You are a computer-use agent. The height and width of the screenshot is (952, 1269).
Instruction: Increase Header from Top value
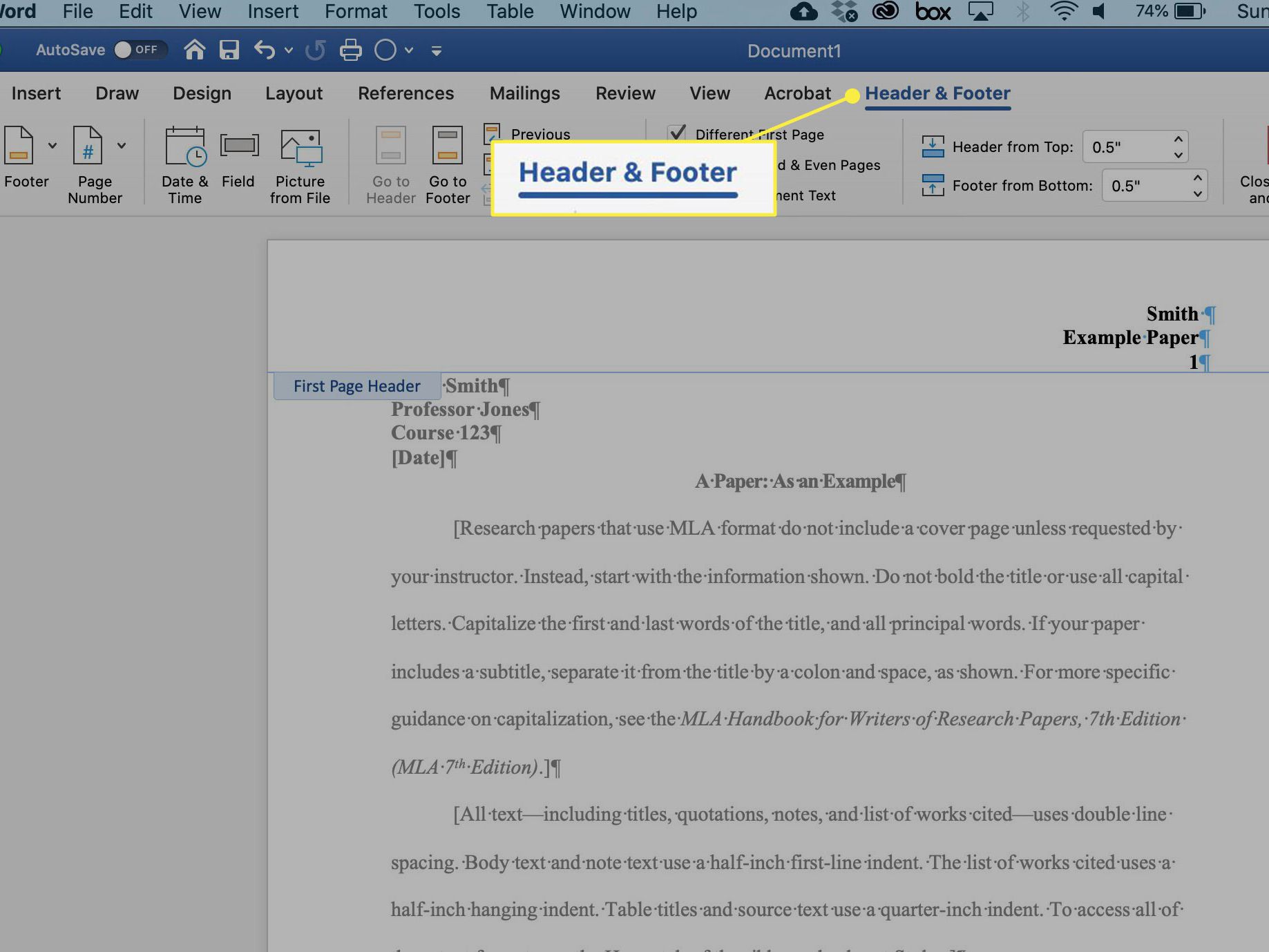point(1179,139)
